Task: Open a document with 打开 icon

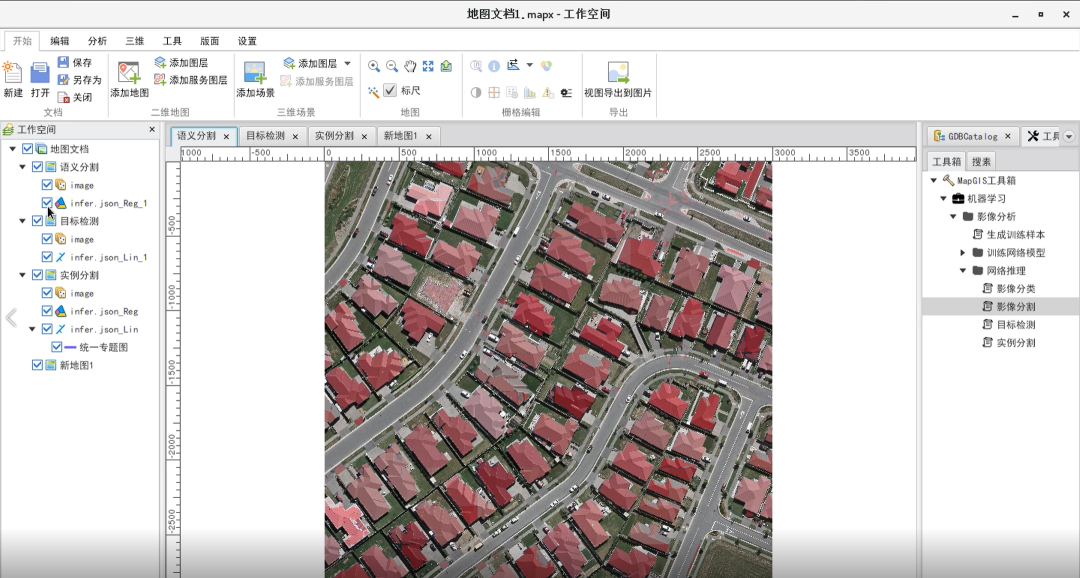Action: click(x=40, y=72)
